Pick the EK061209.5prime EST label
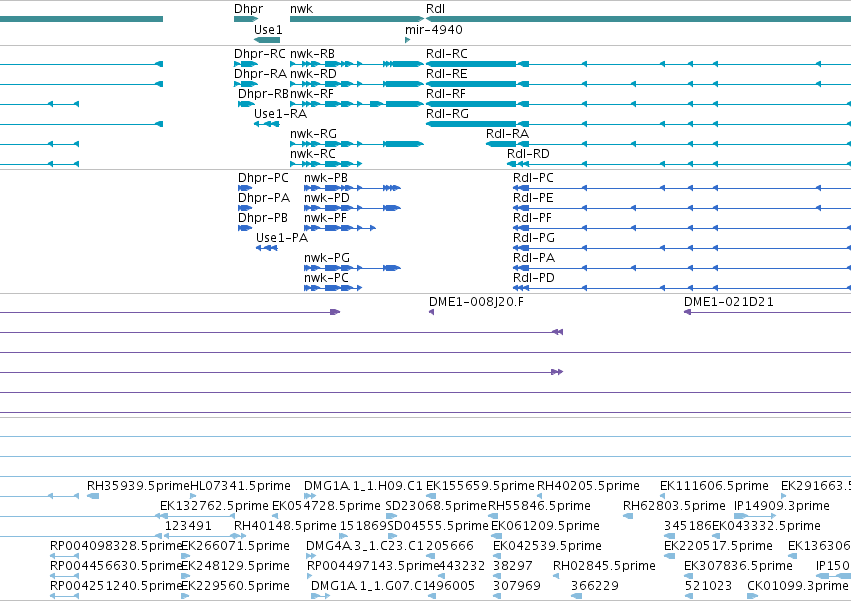851x601 pixels. (x=545, y=526)
